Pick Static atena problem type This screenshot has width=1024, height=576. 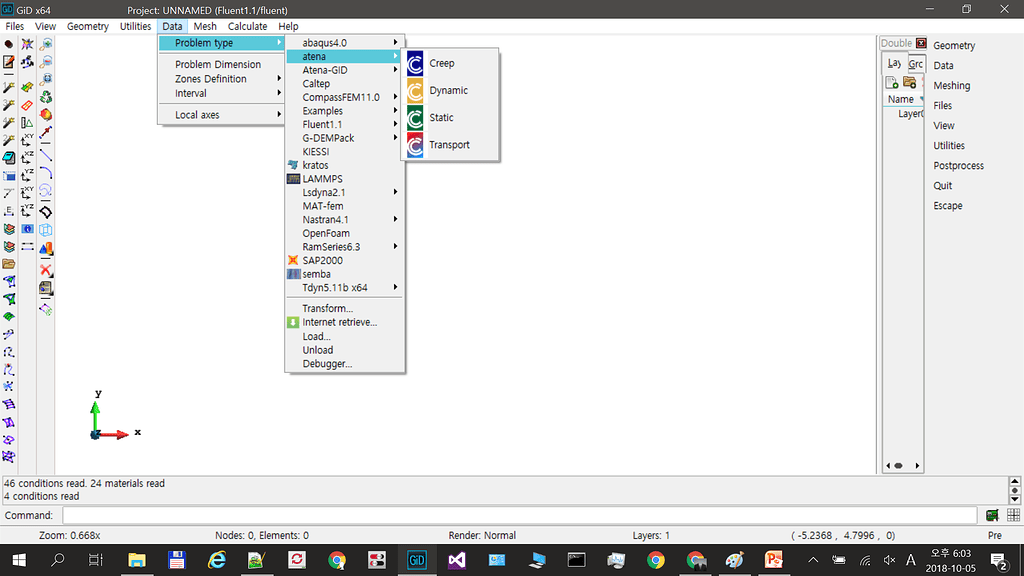(441, 117)
